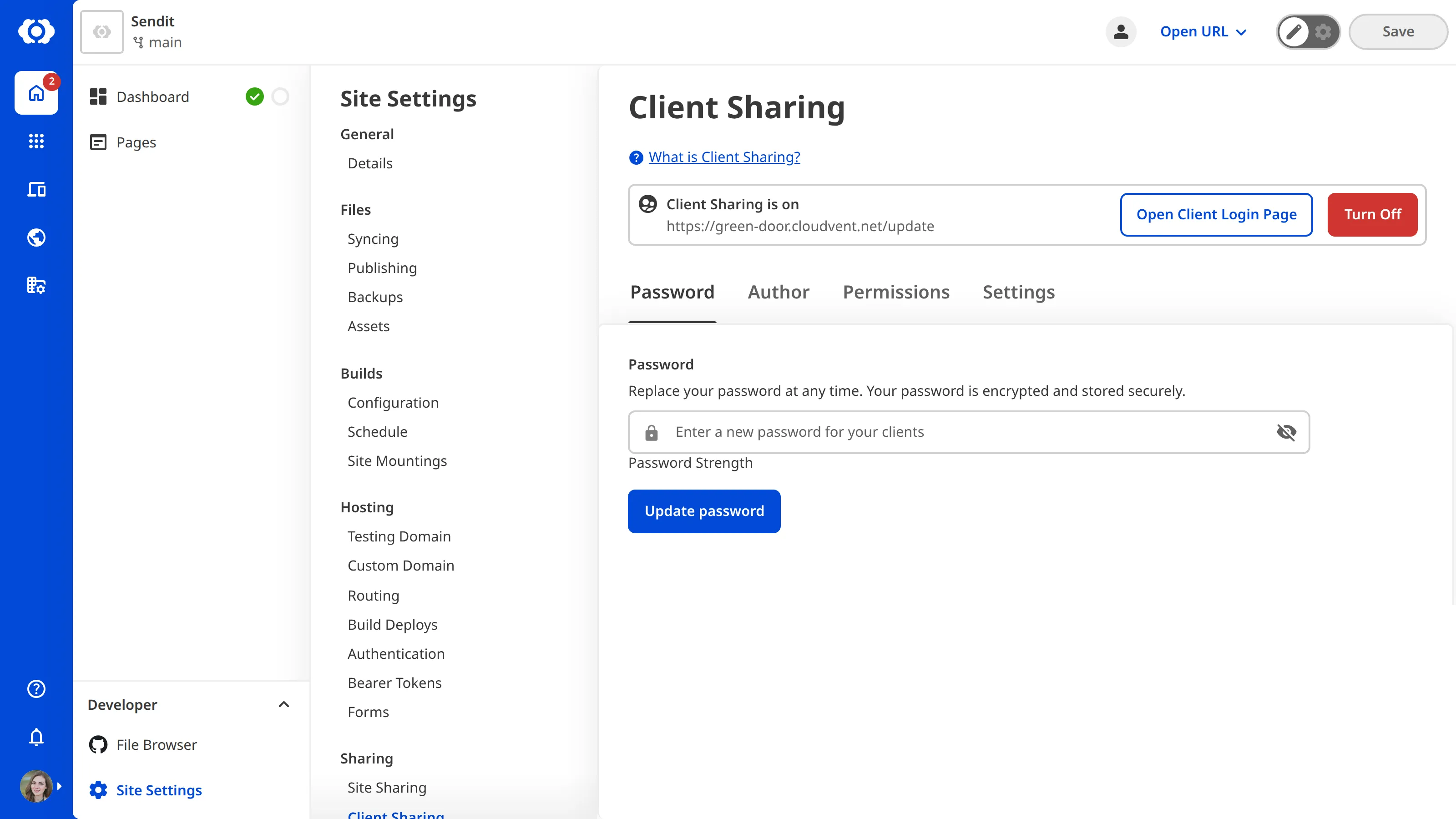The height and width of the screenshot is (819, 1456).
Task: Switch to the Permissions tab
Action: coord(896,292)
